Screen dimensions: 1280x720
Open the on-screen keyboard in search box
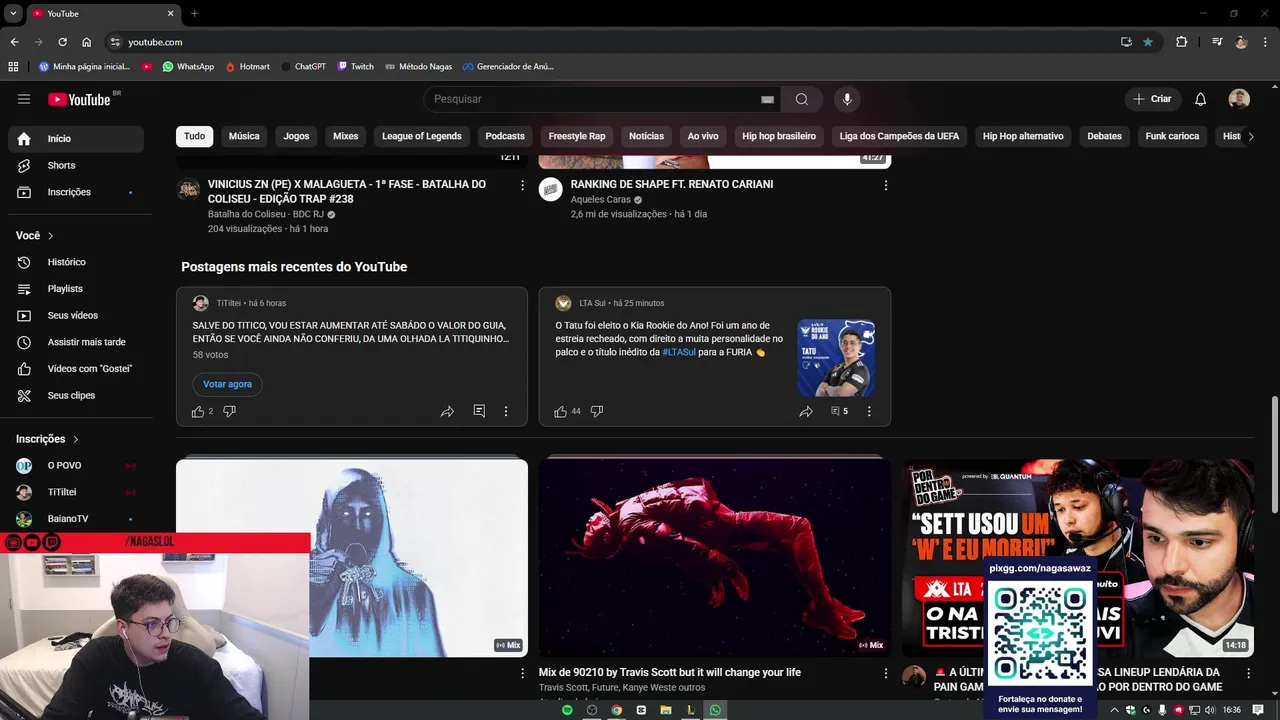click(x=767, y=99)
